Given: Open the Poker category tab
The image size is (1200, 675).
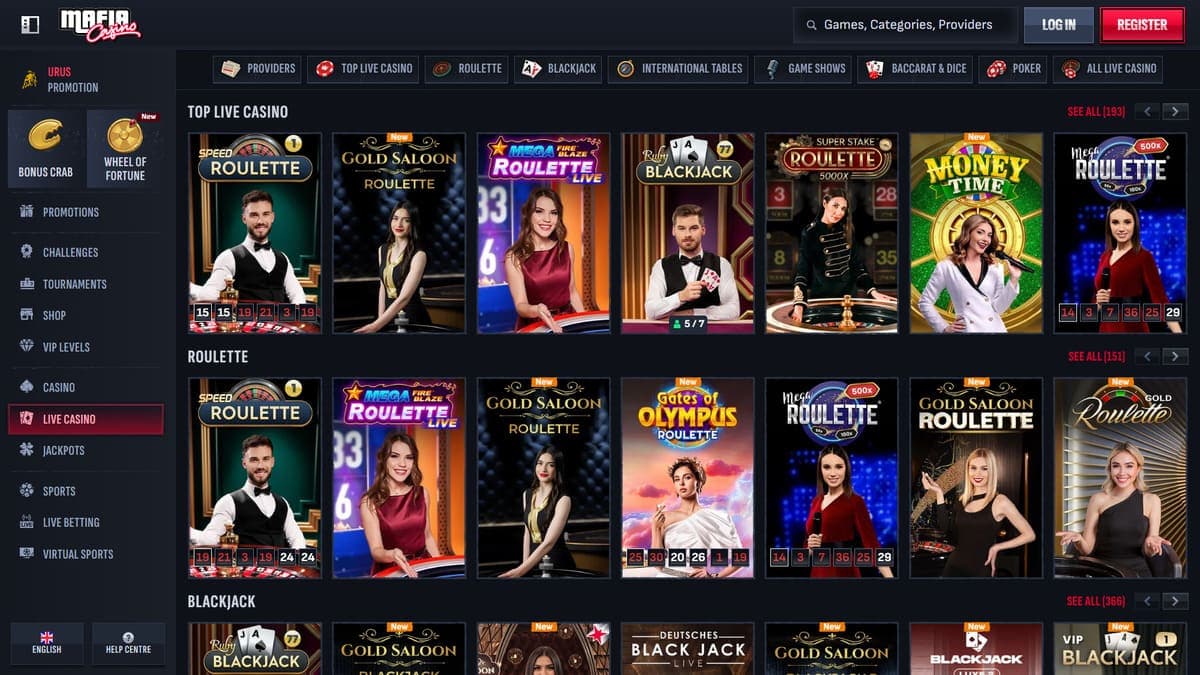Looking at the screenshot, I should pyautogui.click(x=1014, y=68).
